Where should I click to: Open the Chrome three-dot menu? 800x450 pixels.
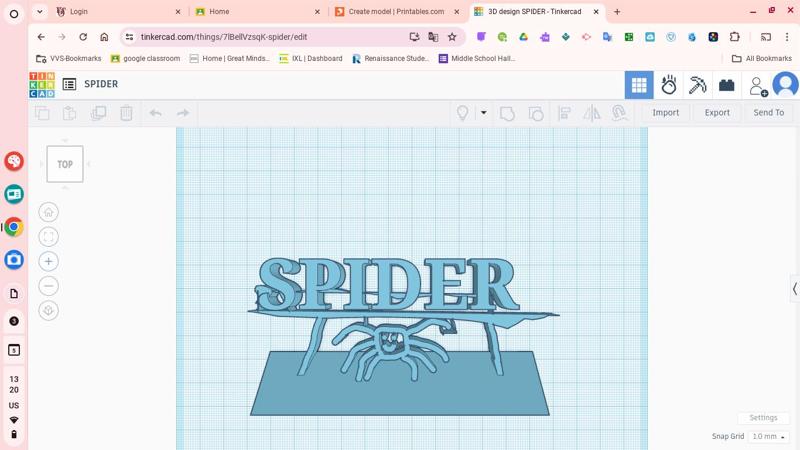tap(787, 37)
